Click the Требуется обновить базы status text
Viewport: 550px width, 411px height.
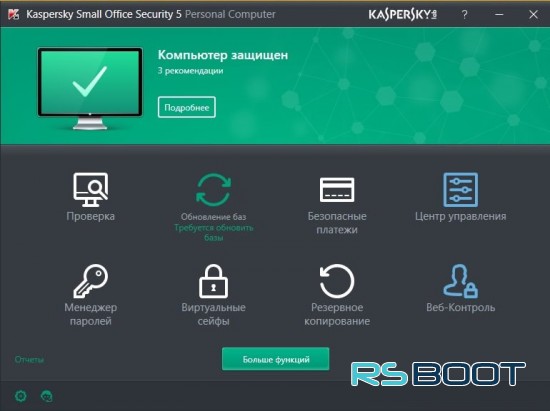click(214, 233)
